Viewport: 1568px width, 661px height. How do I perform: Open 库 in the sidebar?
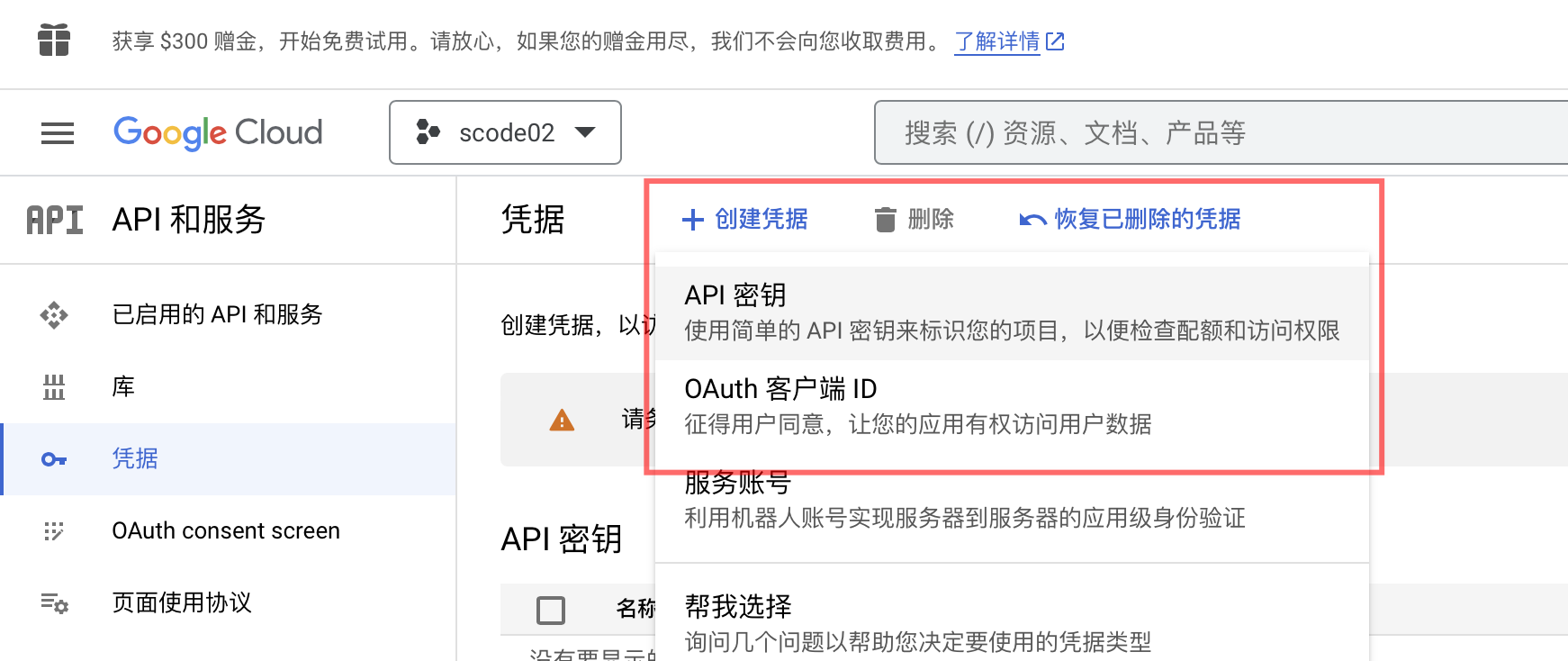[x=228, y=387]
